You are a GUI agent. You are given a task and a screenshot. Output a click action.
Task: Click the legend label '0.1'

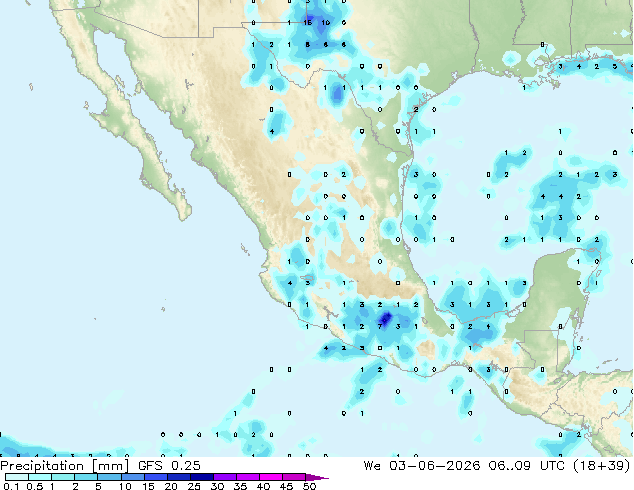point(11,486)
